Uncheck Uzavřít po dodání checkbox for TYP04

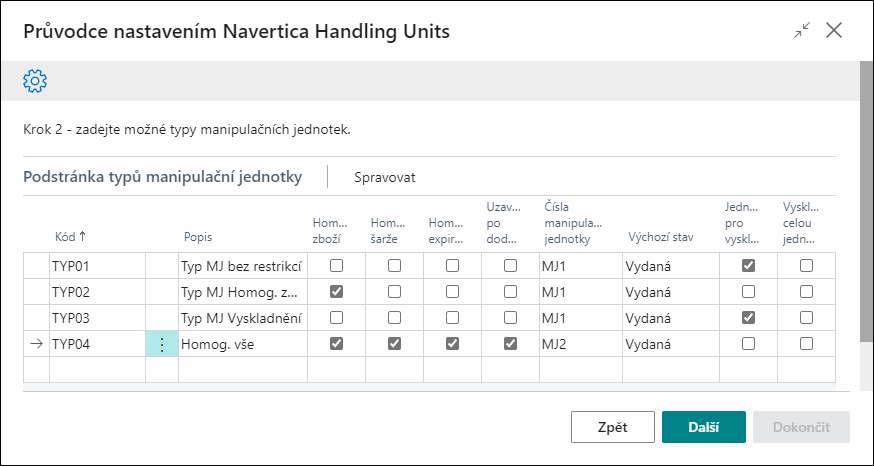click(511, 344)
